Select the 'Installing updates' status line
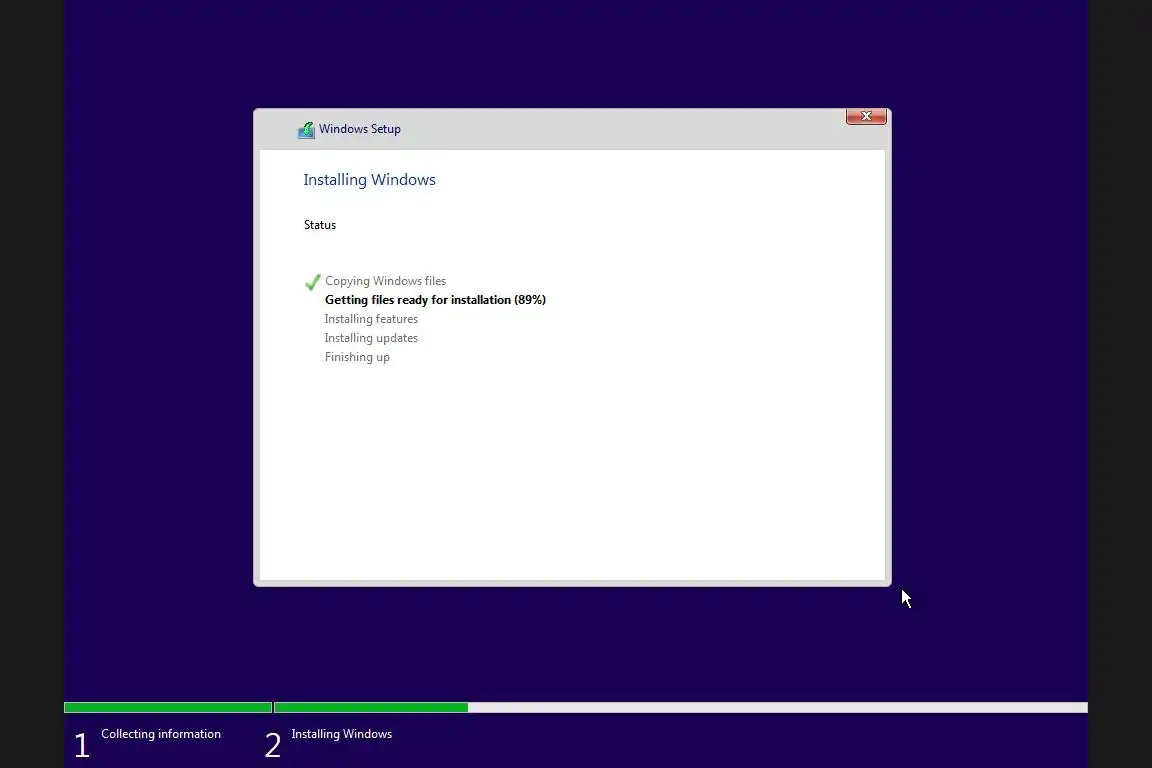 click(371, 338)
